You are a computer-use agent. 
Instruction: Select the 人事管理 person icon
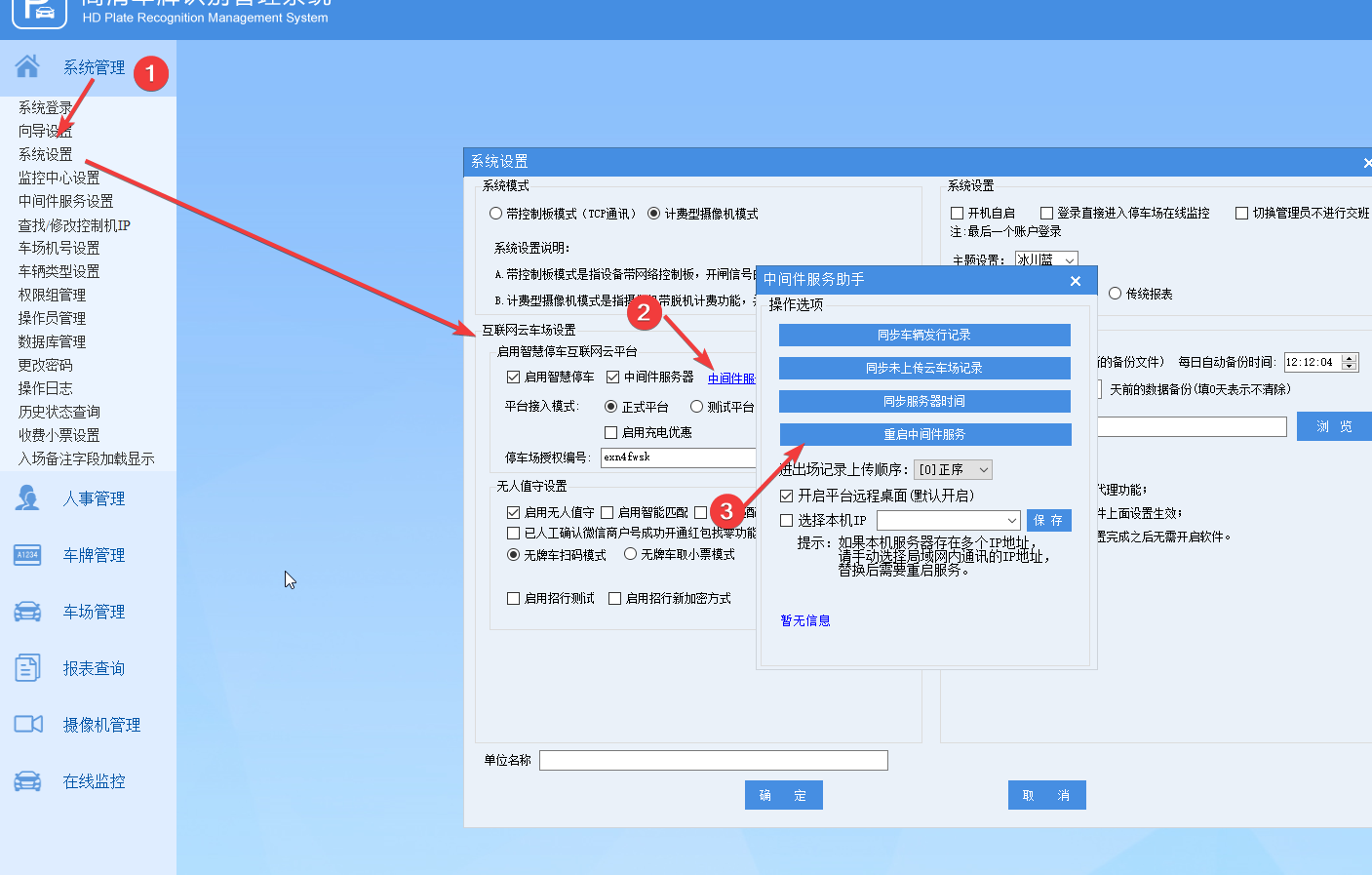27,498
